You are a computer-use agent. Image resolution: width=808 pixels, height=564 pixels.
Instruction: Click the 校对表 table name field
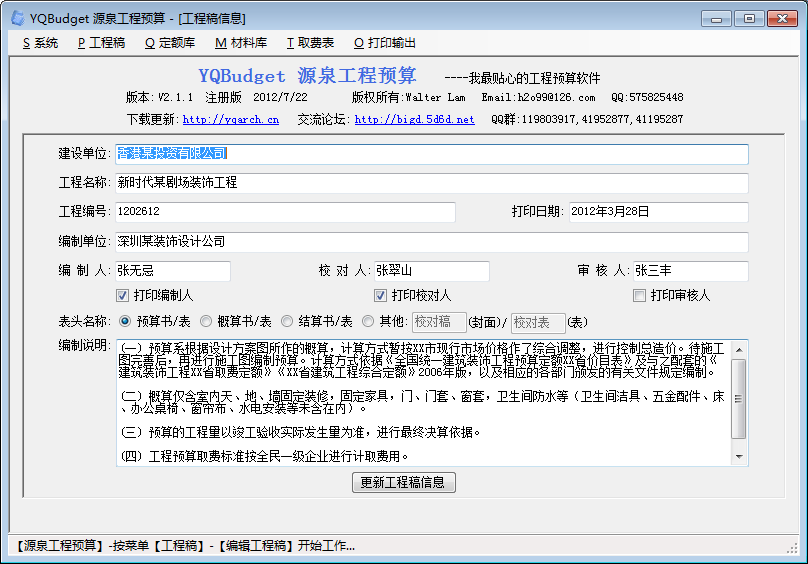[x=538, y=323]
